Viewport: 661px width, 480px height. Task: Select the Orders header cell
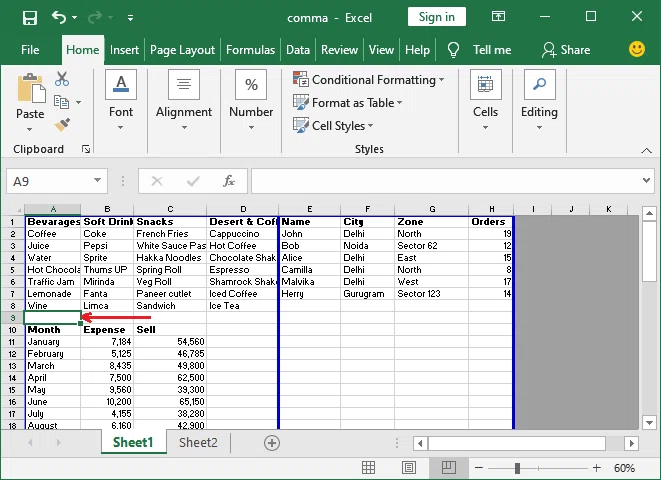[x=491, y=222]
